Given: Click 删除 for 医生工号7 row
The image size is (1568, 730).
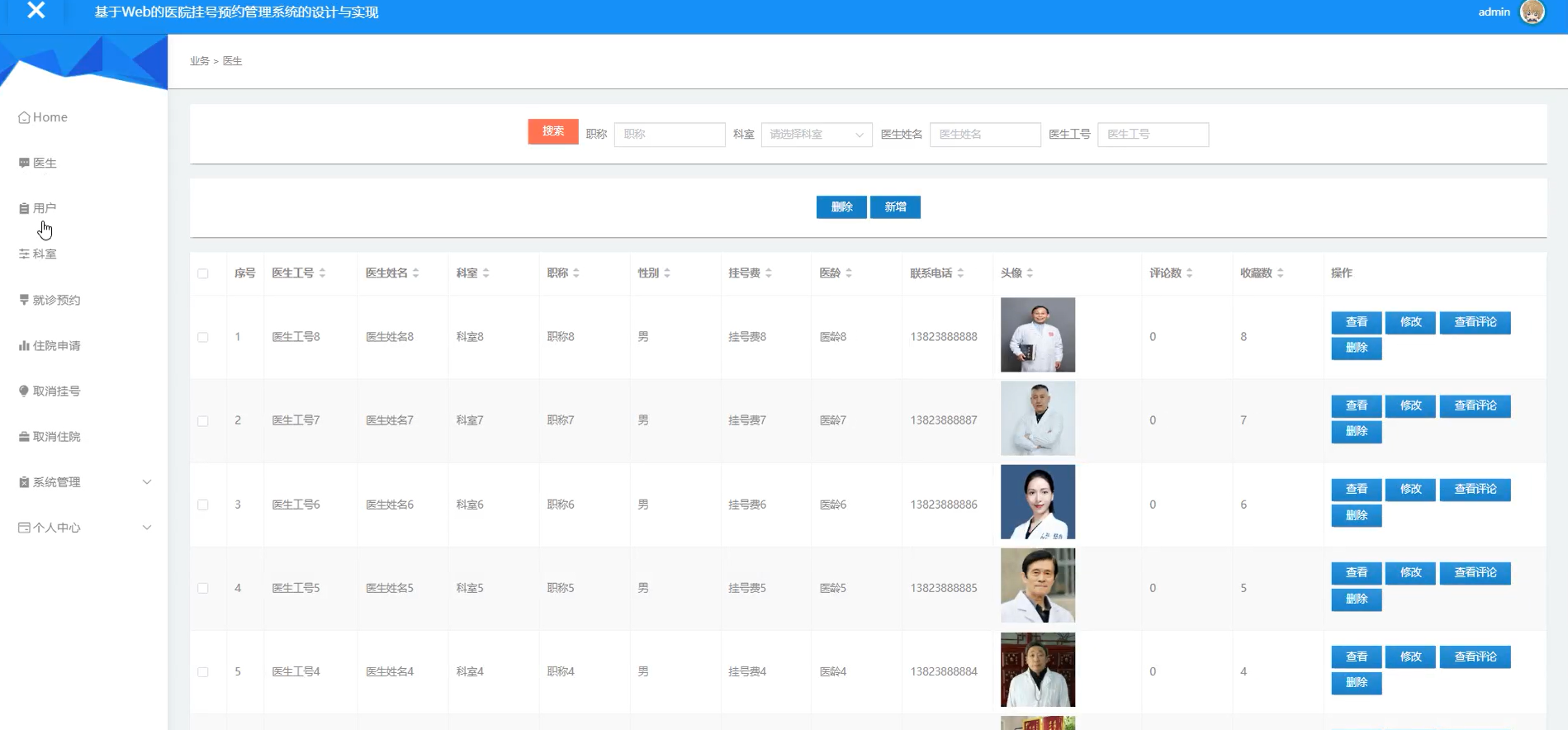Looking at the screenshot, I should point(1357,432).
